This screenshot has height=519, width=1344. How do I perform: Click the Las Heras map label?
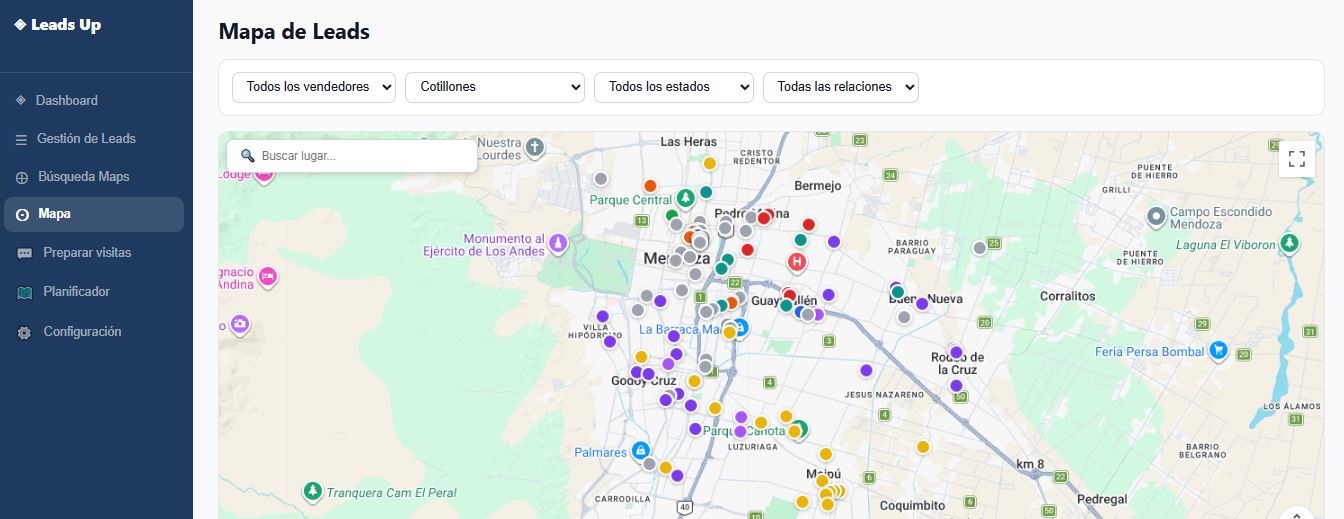pos(689,142)
